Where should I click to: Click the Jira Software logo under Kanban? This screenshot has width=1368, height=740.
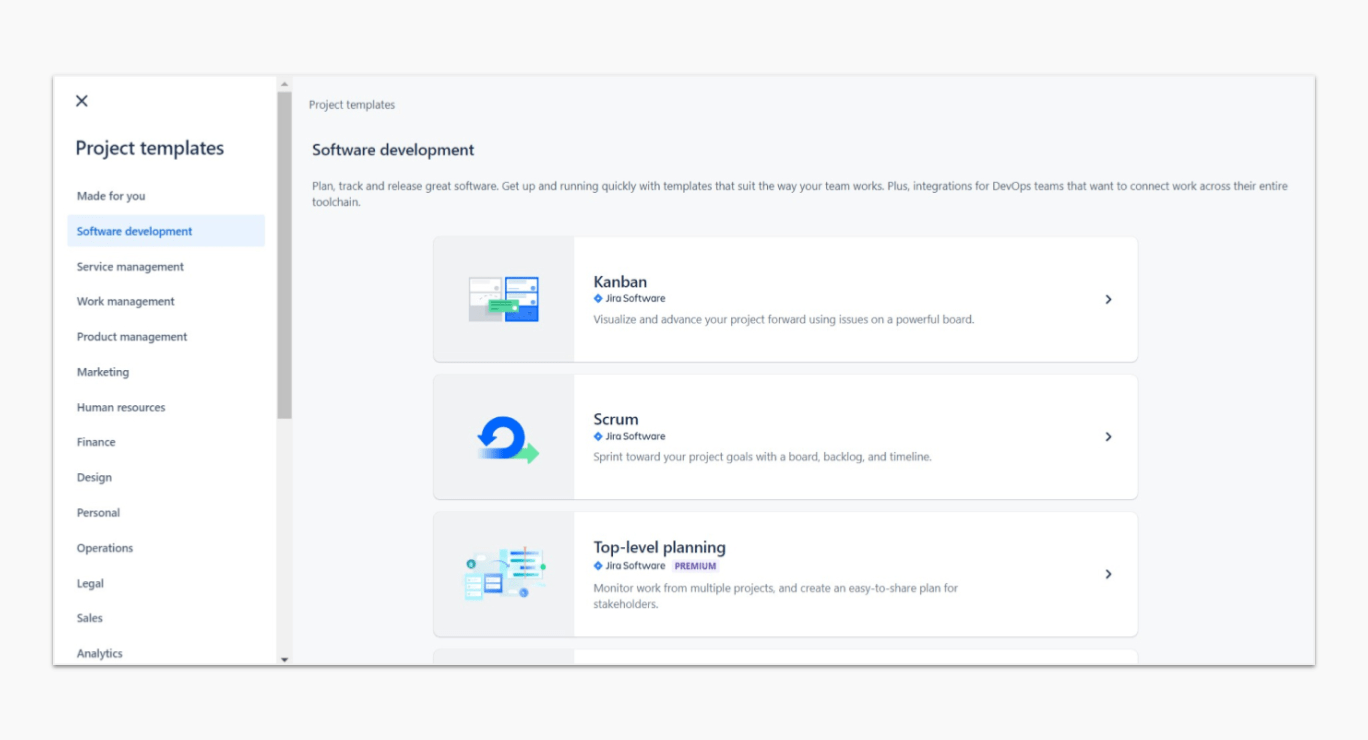(x=598, y=299)
